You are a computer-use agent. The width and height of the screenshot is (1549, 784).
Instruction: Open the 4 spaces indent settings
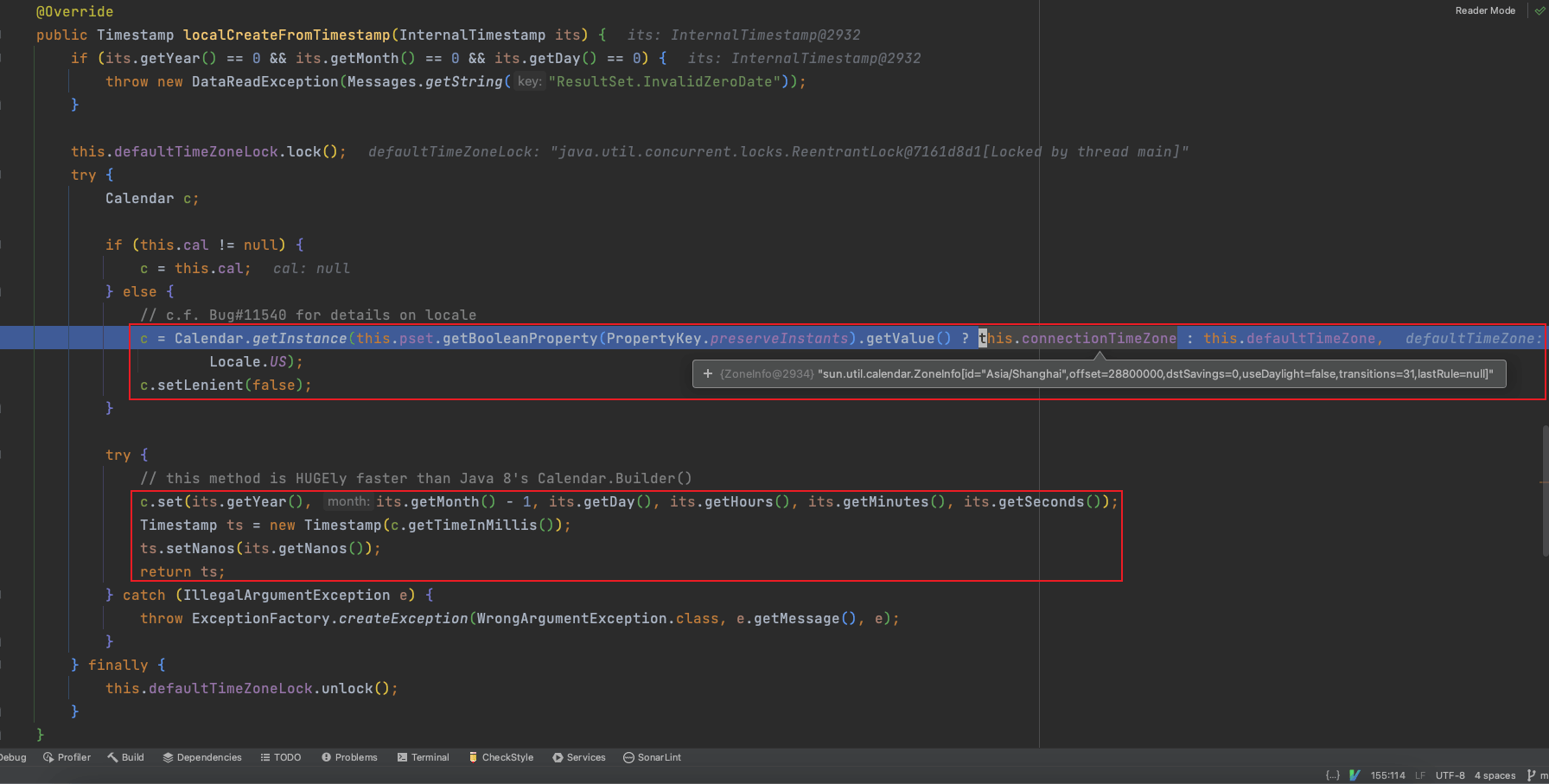coord(1495,775)
